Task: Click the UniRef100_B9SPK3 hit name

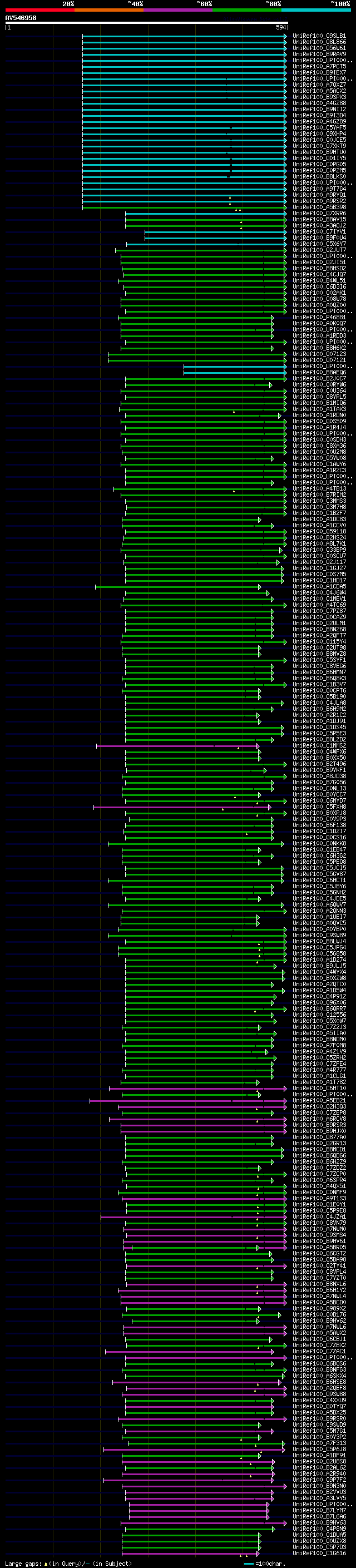Action: 319,97
